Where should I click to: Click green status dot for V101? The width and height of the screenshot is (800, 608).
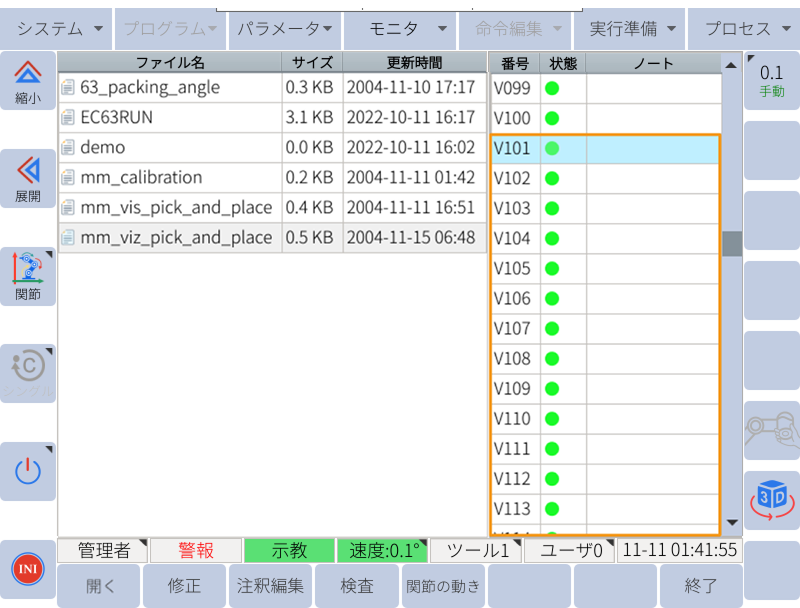(552, 148)
